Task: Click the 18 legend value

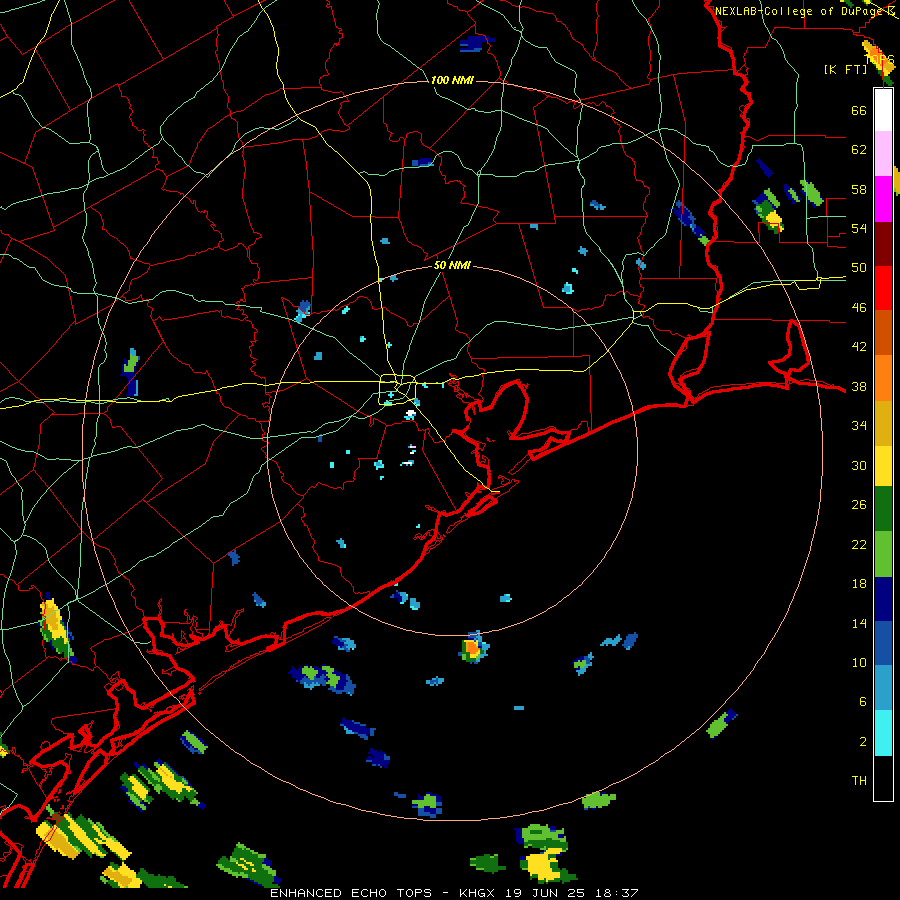Action: click(859, 584)
